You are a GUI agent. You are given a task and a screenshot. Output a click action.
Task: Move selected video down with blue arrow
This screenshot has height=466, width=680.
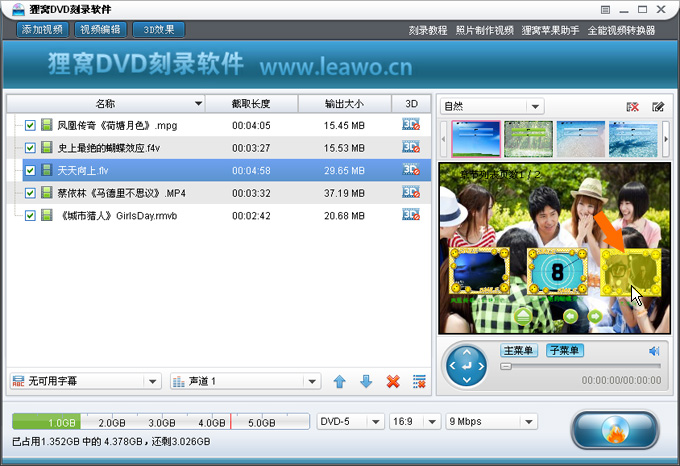pyautogui.click(x=366, y=382)
